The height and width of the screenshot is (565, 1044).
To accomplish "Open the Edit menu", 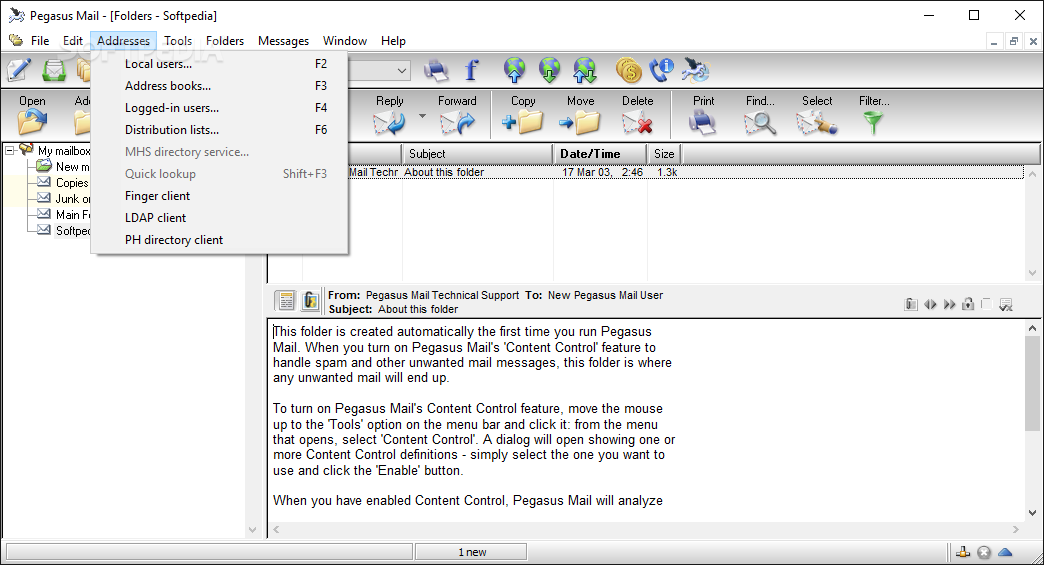I will pos(73,41).
